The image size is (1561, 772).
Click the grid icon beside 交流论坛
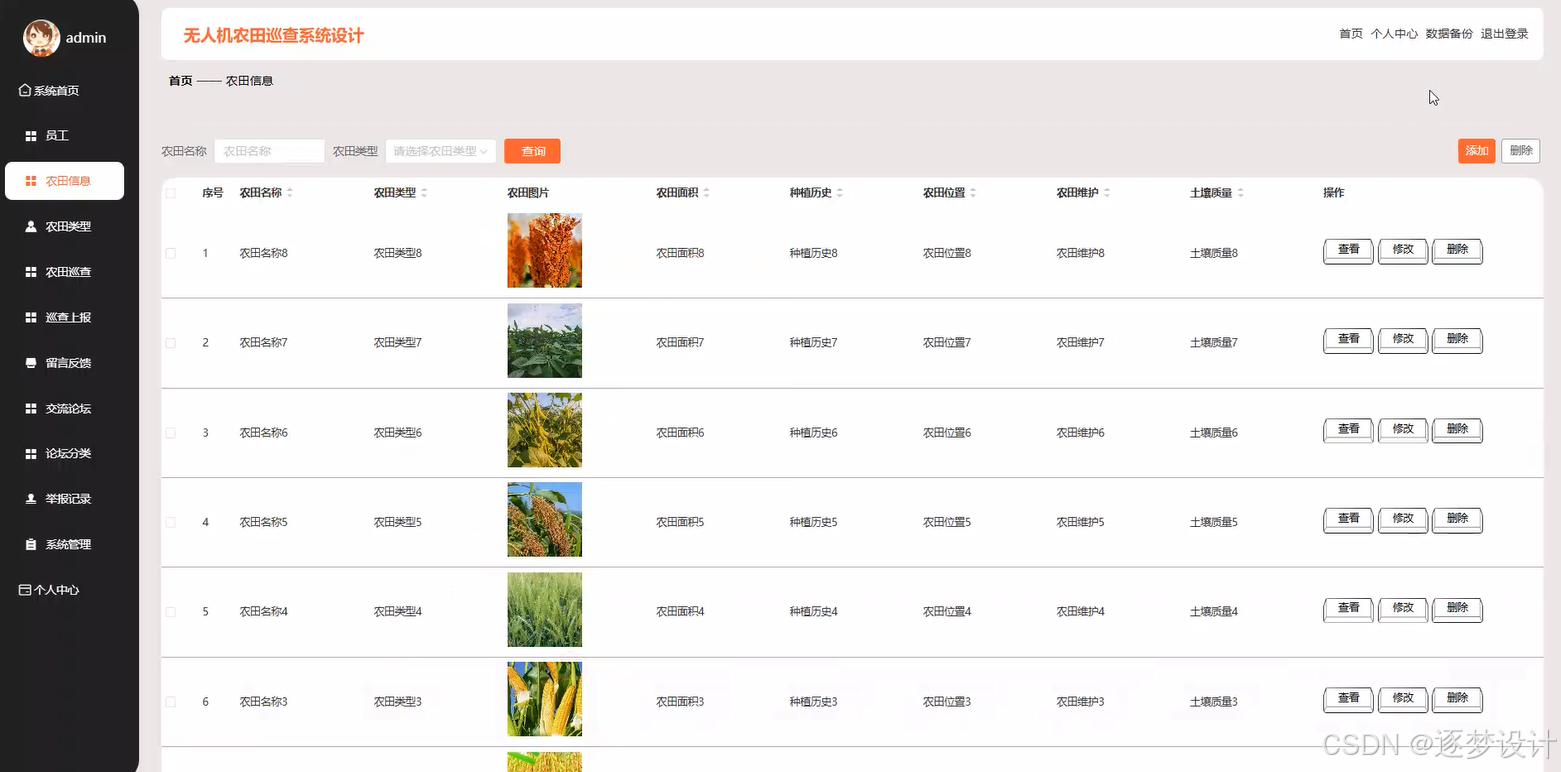31,409
